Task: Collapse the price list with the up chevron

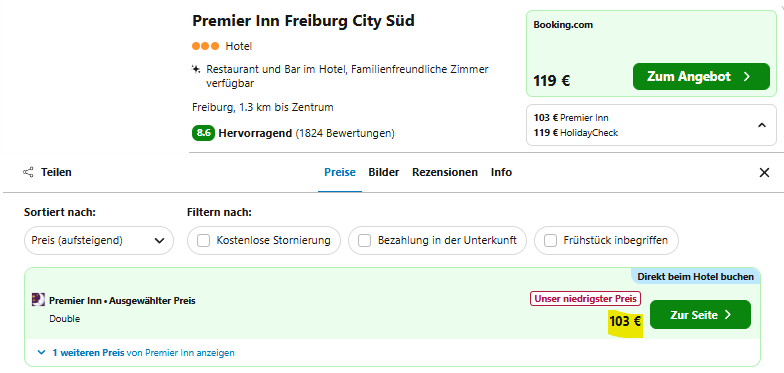Action: point(762,125)
